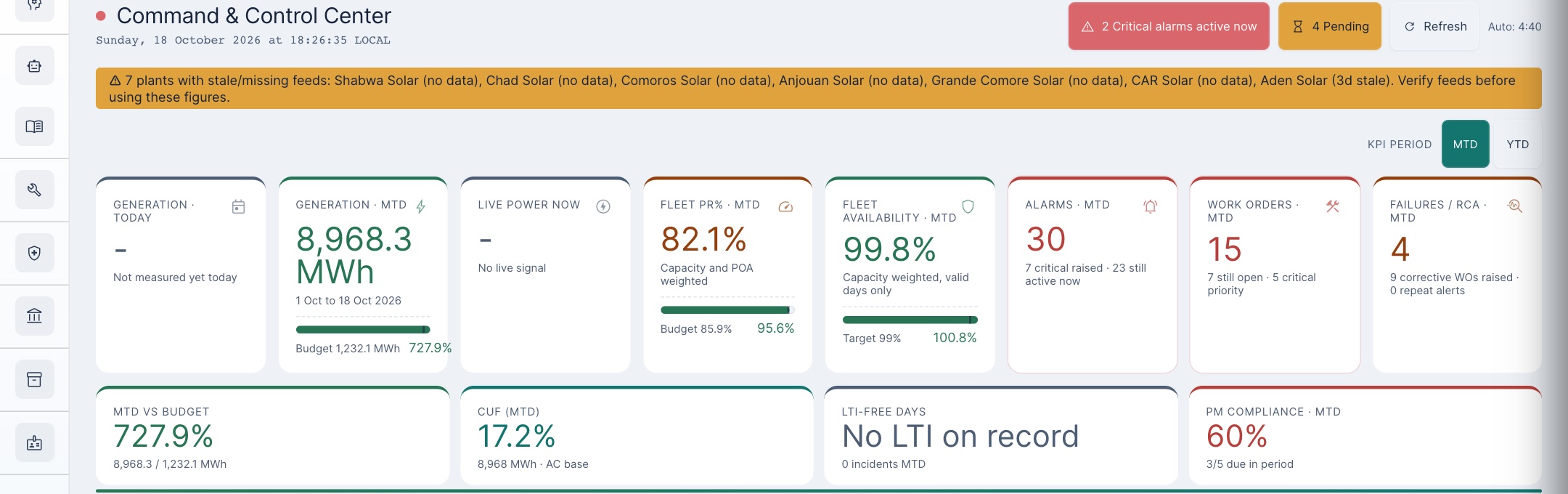Click the 'KPI PERIOD' label
This screenshot has width=1568, height=494.
point(1400,145)
